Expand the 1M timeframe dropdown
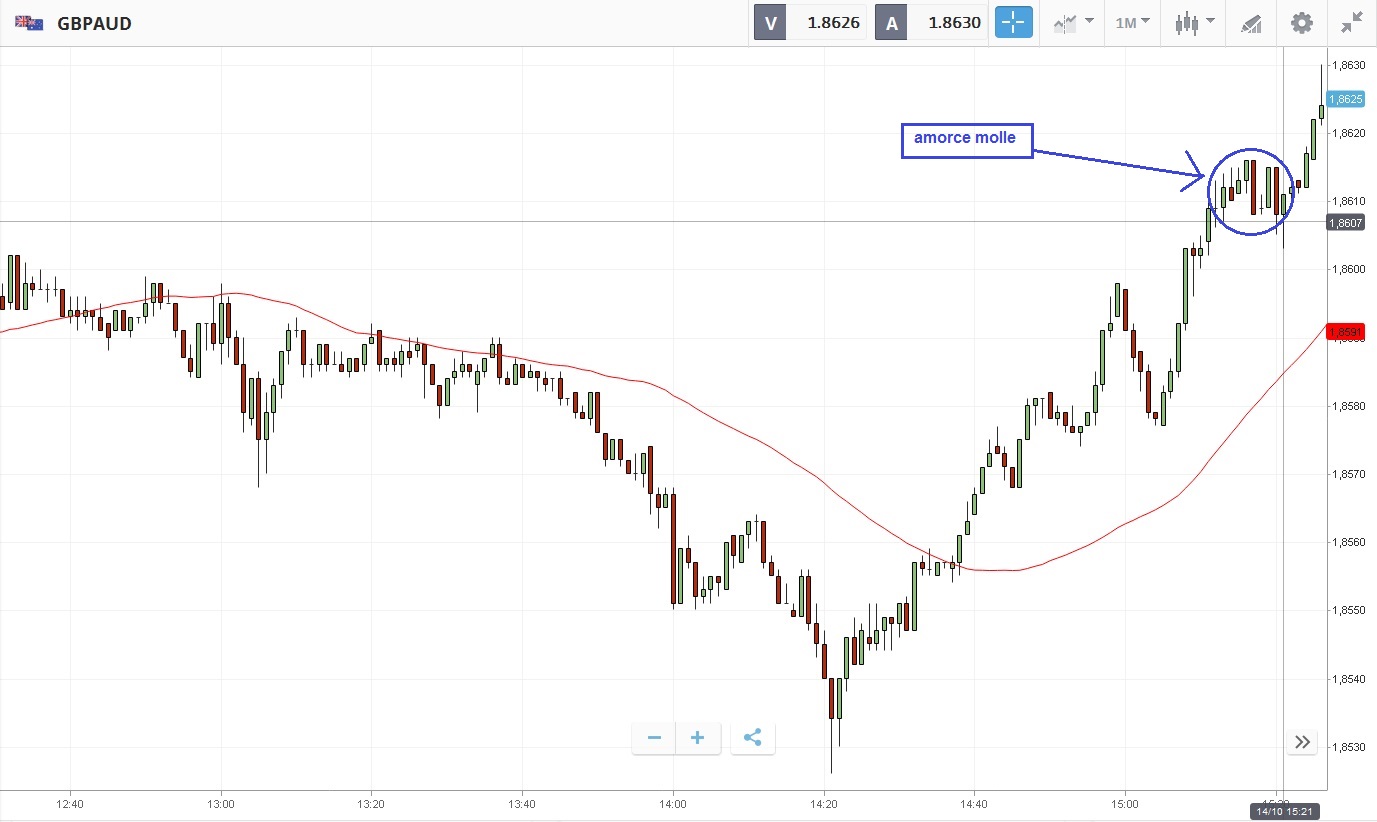 click(x=1133, y=22)
